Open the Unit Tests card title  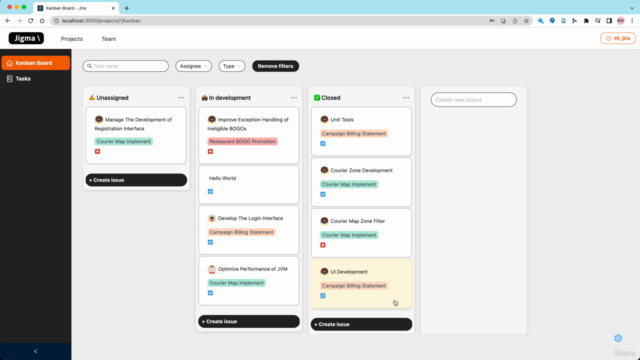342,120
